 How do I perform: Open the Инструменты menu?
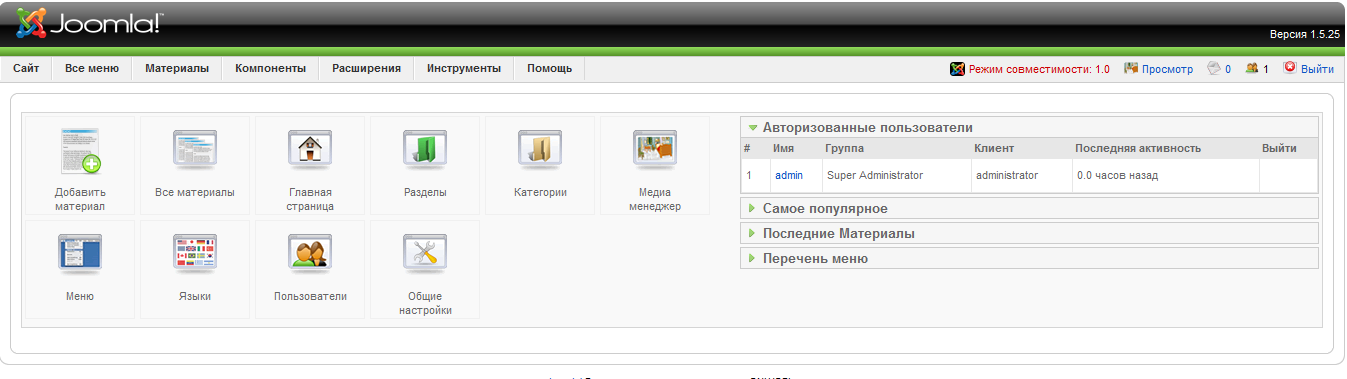[464, 68]
